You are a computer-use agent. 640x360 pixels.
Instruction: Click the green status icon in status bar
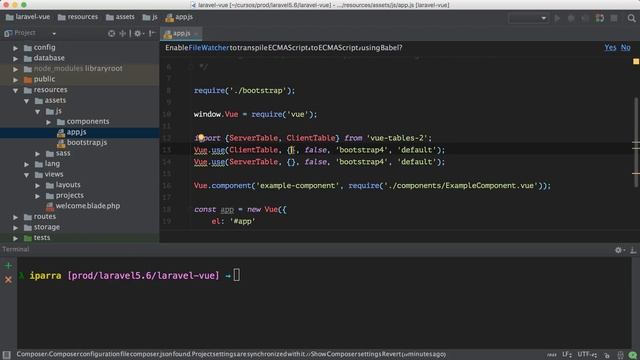(x=633, y=355)
